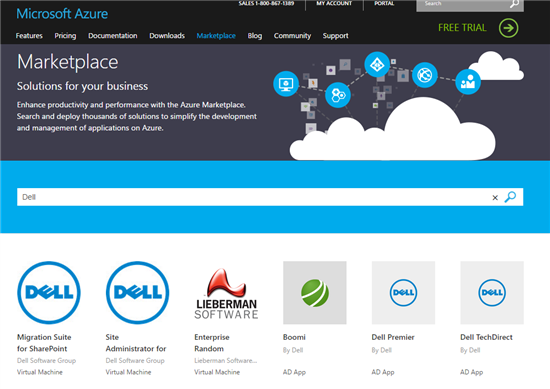Click "Dell Software Group" under Migration Suite
Viewport: 550px width, 389px height.
click(46, 361)
